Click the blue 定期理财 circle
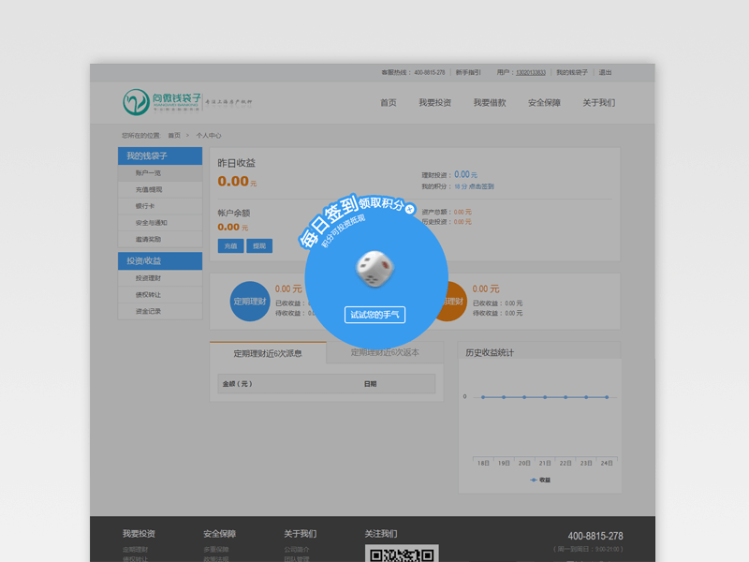The height and width of the screenshot is (562, 749). [x=250, y=301]
